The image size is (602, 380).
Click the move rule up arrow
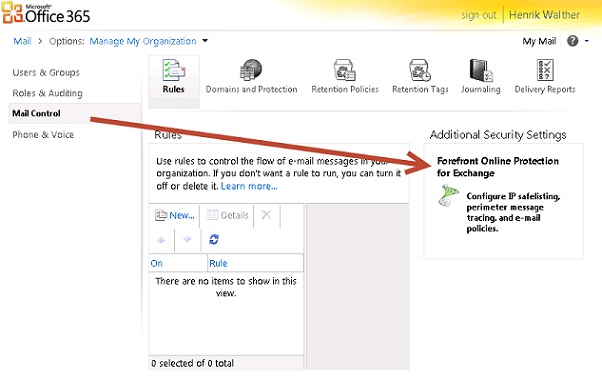click(x=161, y=240)
